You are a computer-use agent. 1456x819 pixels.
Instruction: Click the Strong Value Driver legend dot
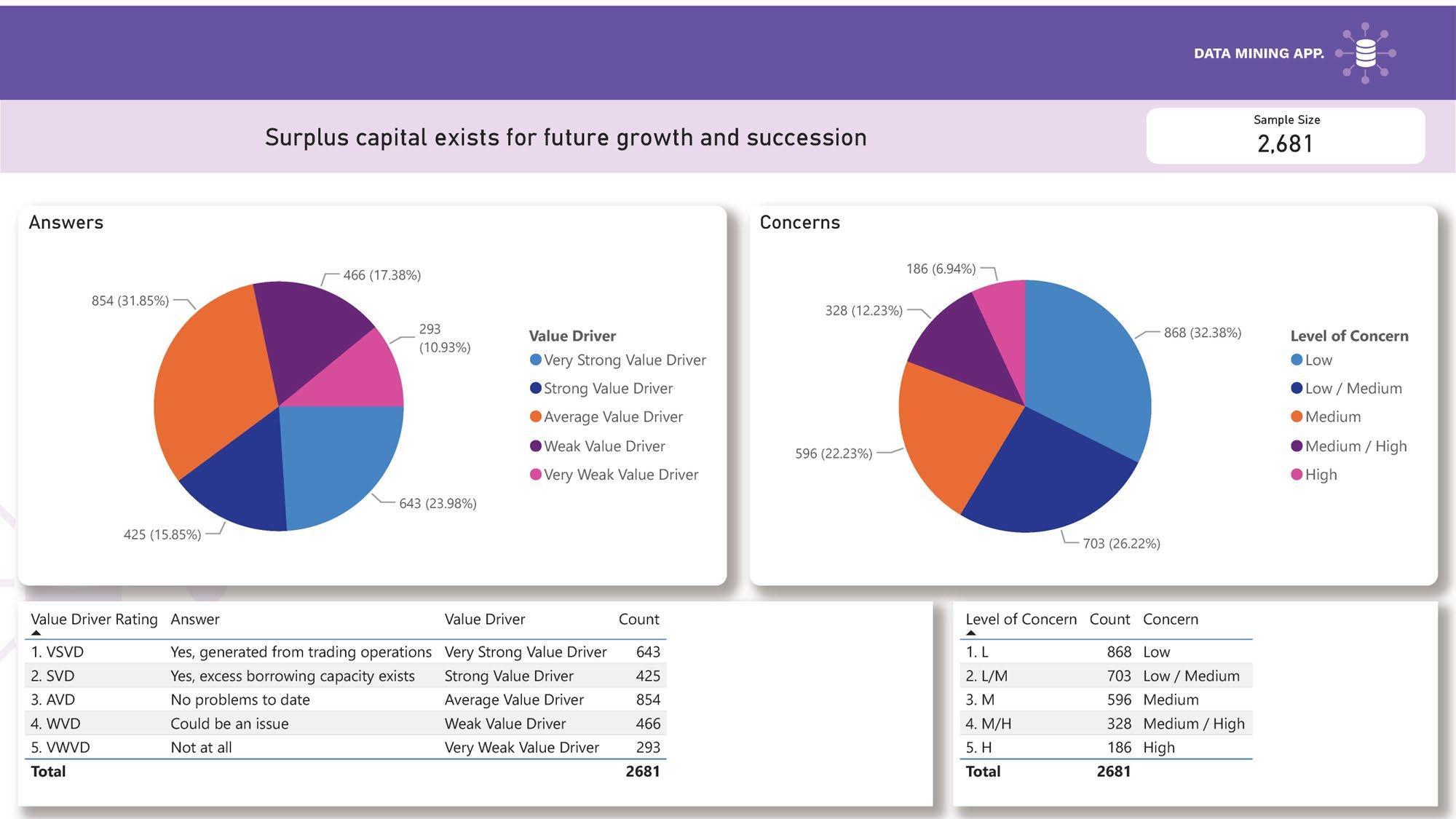click(536, 388)
